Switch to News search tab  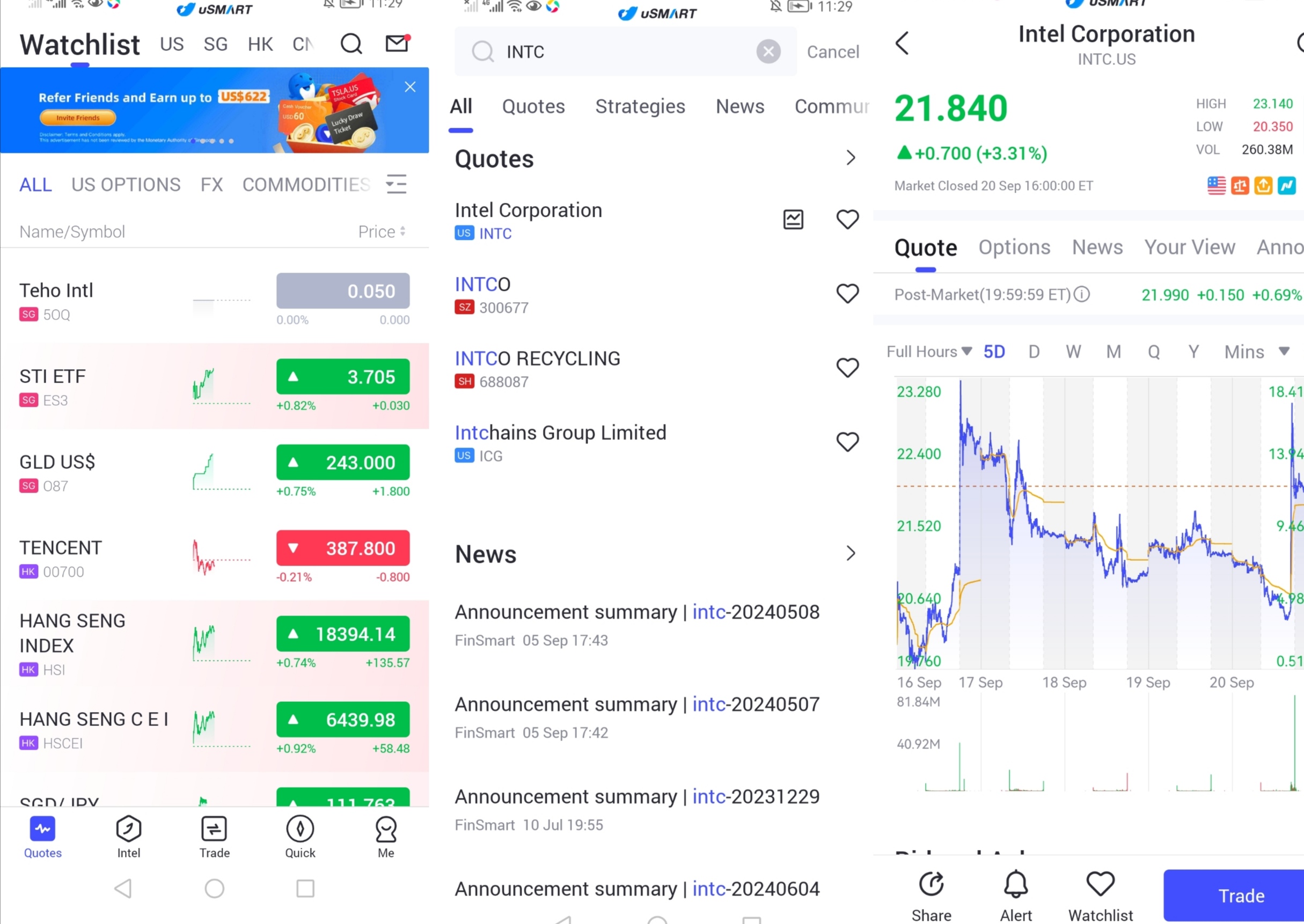[739, 106]
